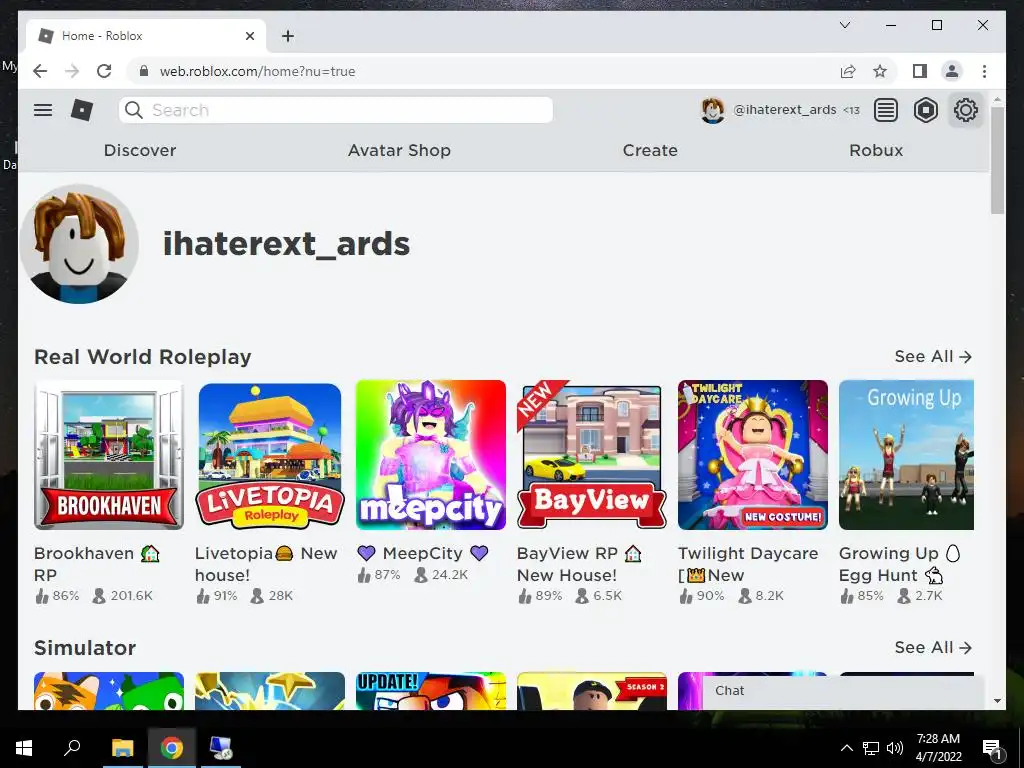Open the Growing Up game thumbnail

pos(906,455)
